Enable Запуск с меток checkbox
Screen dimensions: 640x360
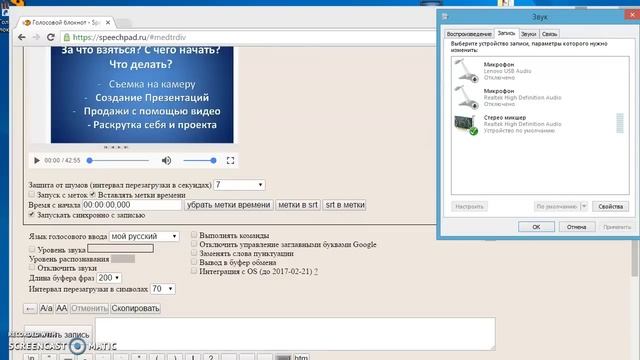point(32,195)
